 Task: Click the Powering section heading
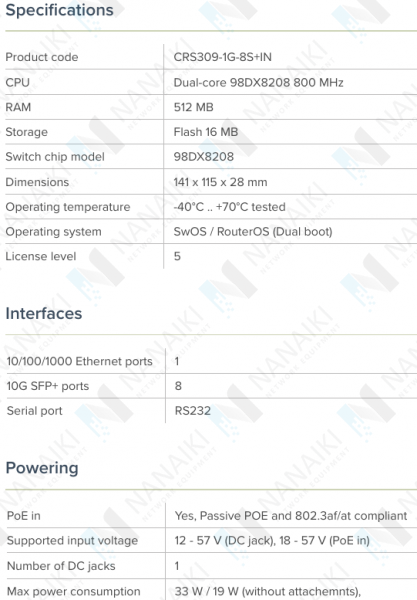[x=42, y=468]
